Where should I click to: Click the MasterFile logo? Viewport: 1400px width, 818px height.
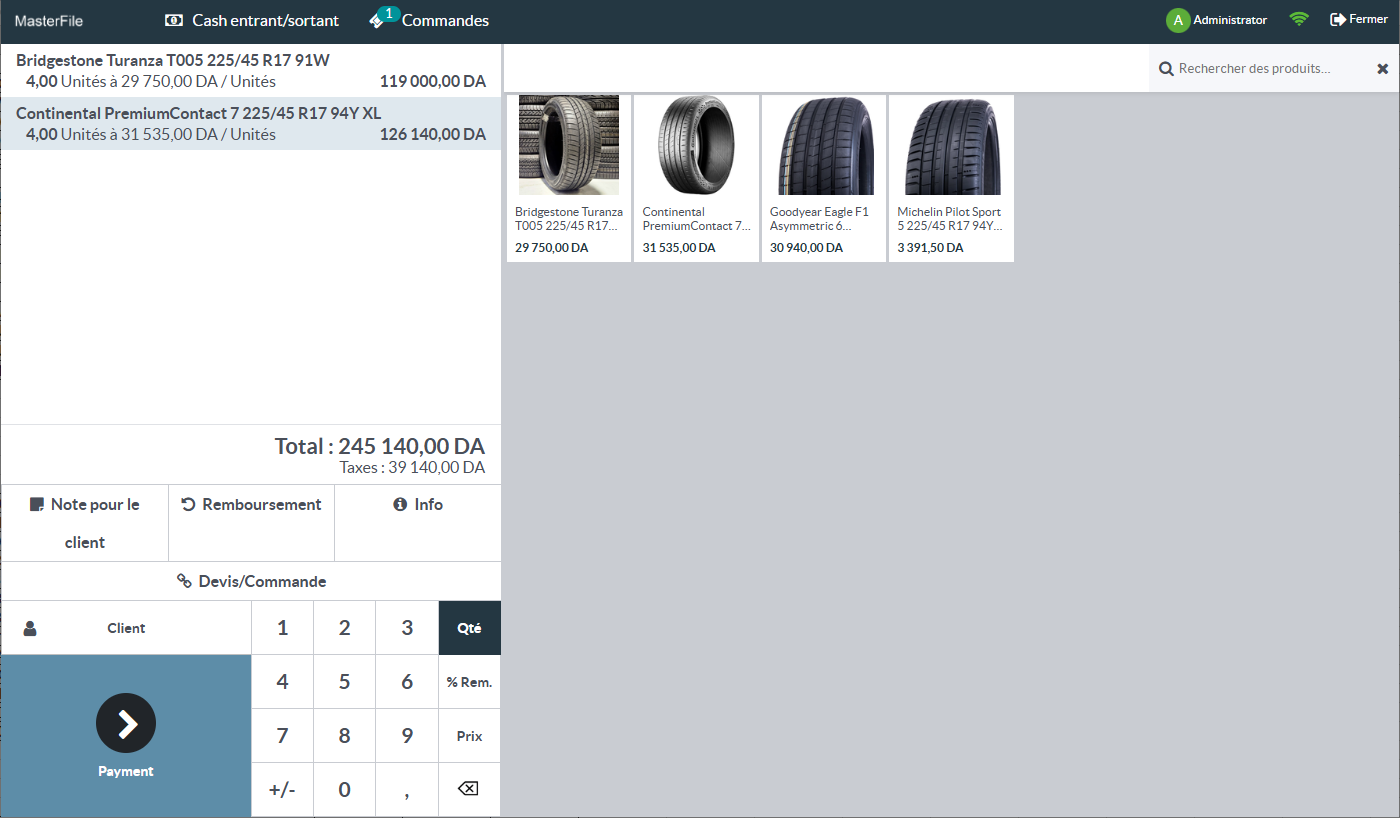(49, 21)
